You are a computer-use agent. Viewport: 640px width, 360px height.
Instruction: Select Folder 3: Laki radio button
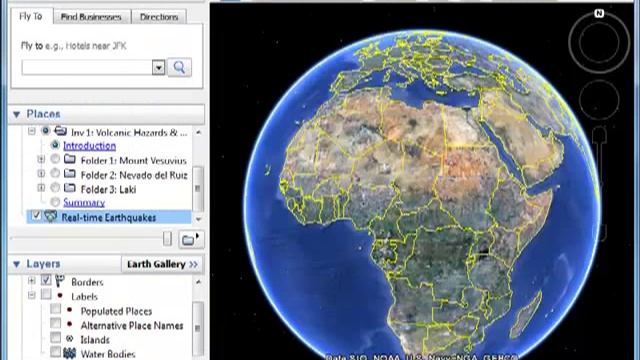click(55, 187)
